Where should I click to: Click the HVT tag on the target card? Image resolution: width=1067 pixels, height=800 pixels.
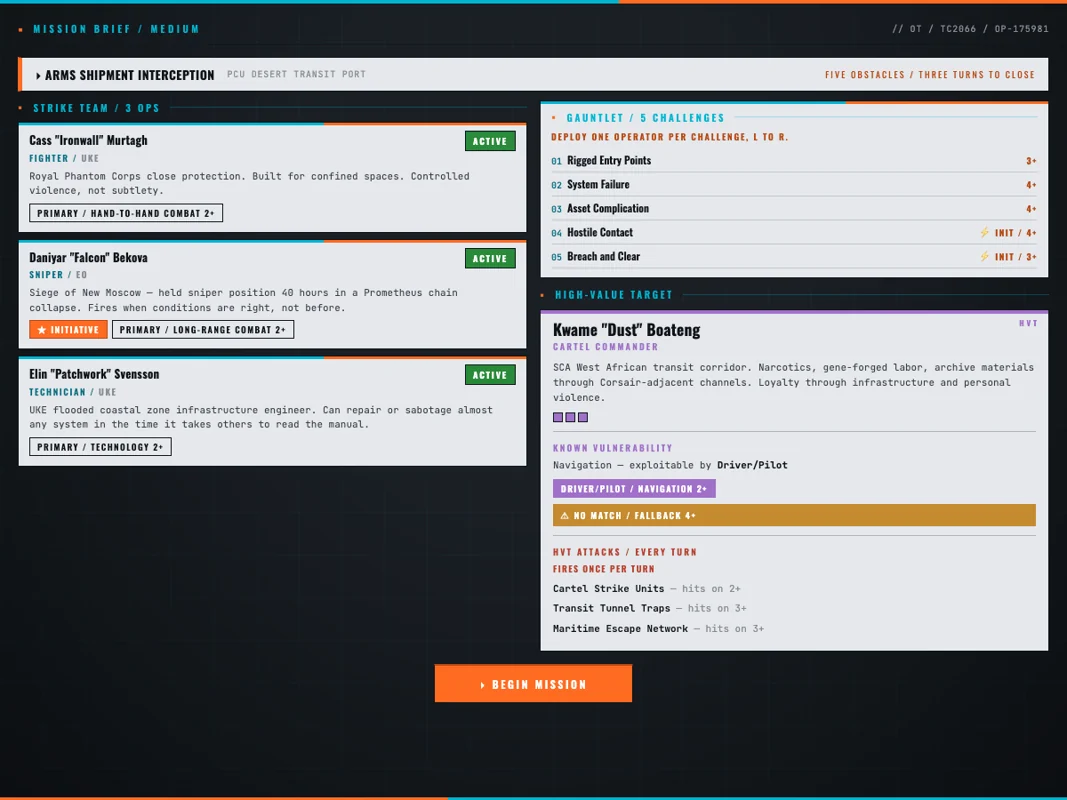[1028, 323]
